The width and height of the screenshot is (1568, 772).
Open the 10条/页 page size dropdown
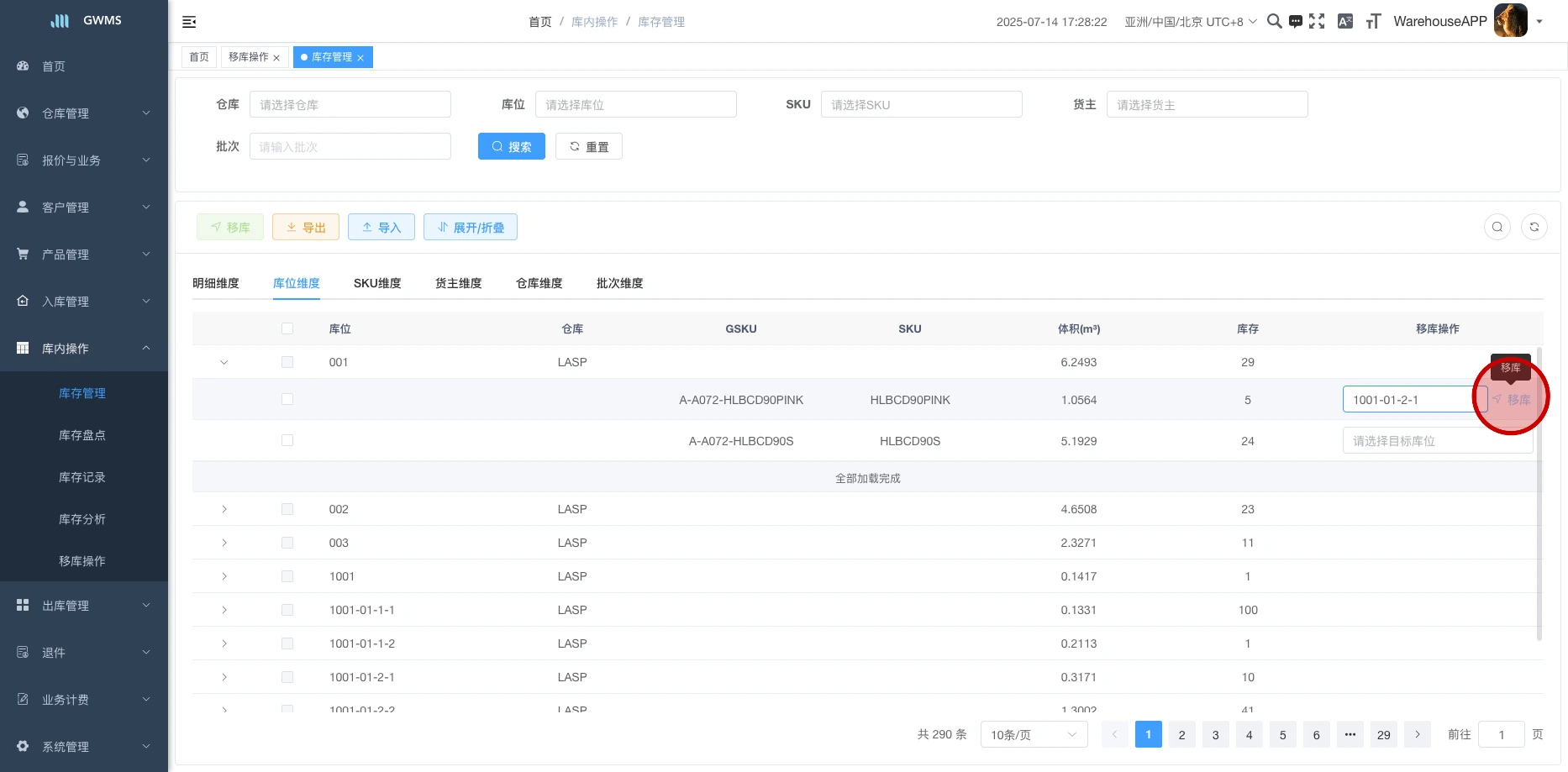tap(1034, 735)
